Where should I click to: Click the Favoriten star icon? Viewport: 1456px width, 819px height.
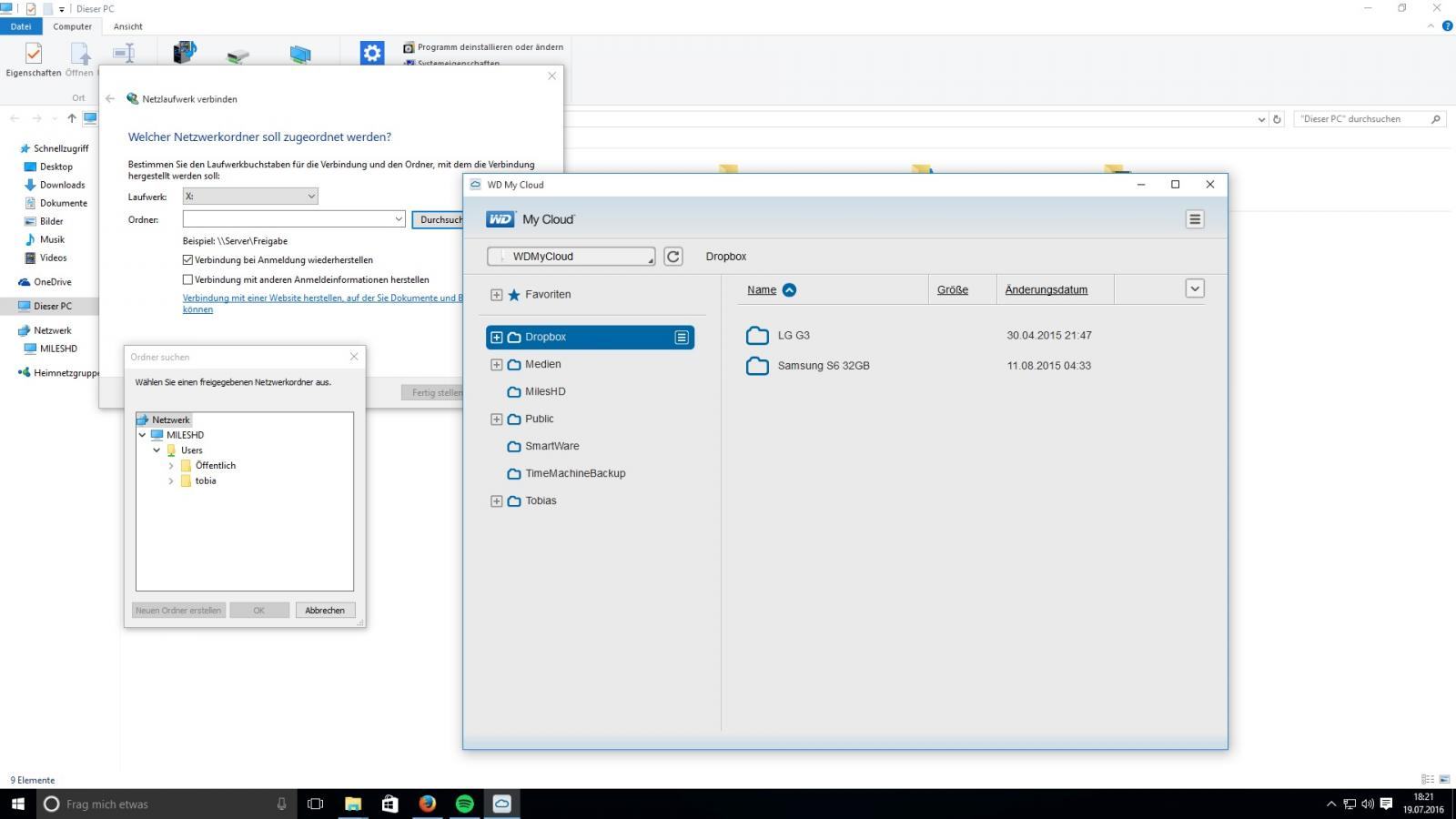[x=514, y=295]
